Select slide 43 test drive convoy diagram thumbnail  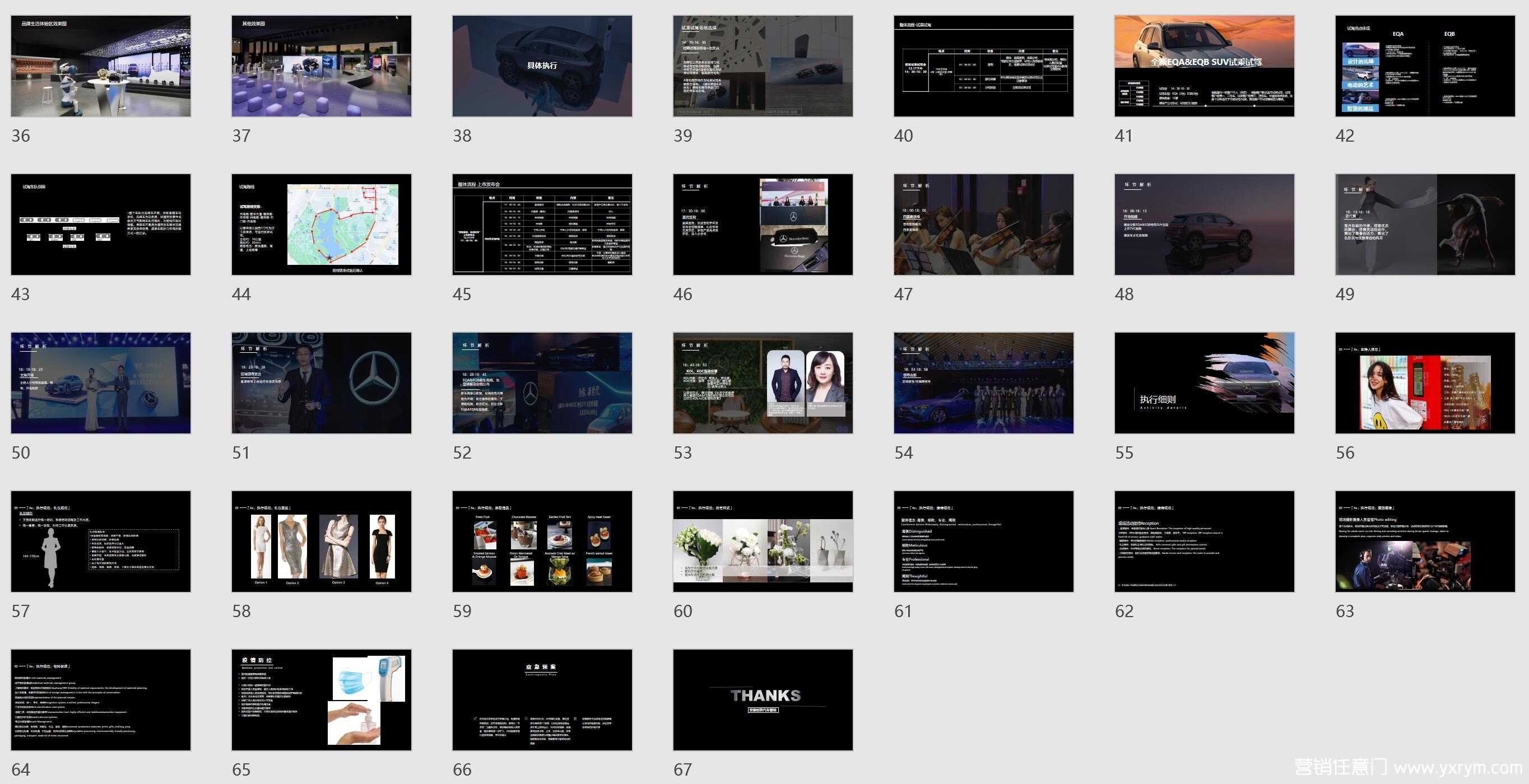[101, 224]
